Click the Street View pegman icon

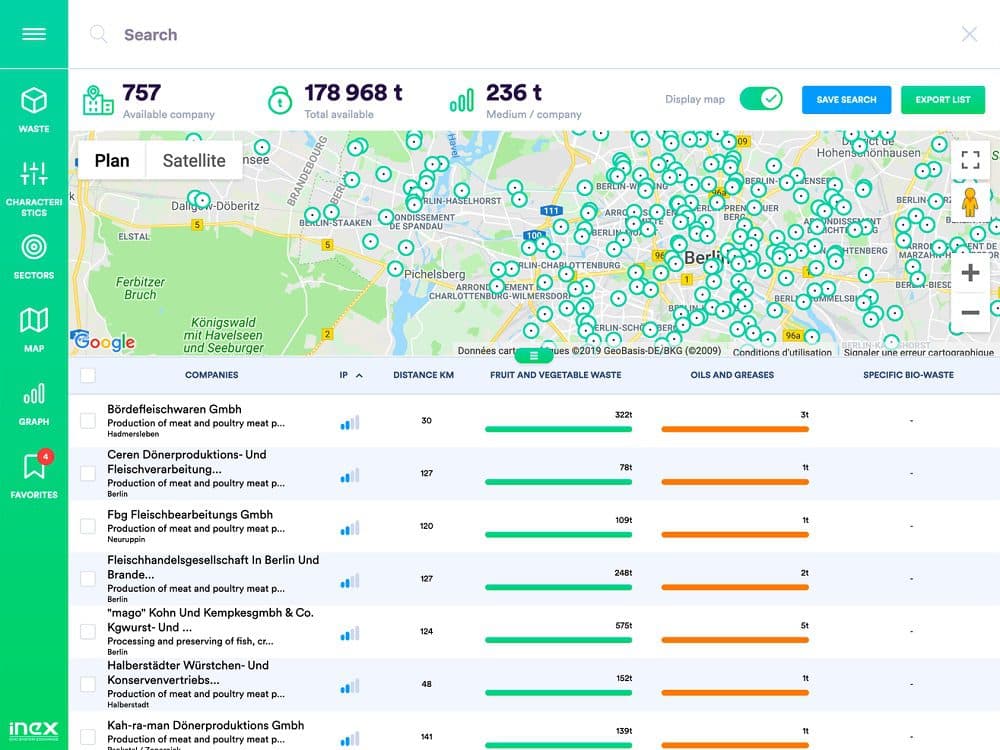969,203
